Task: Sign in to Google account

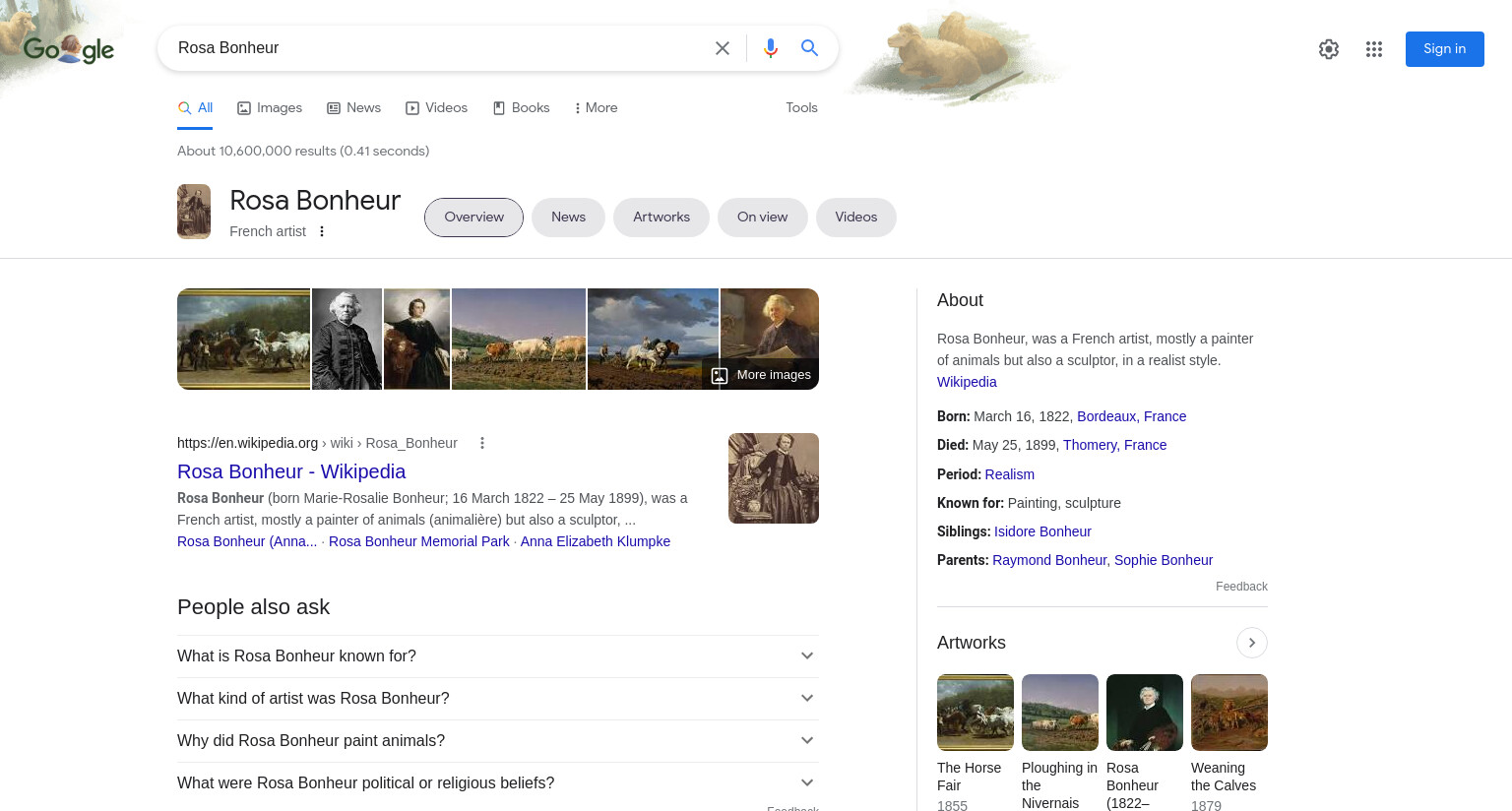Action: click(x=1444, y=49)
